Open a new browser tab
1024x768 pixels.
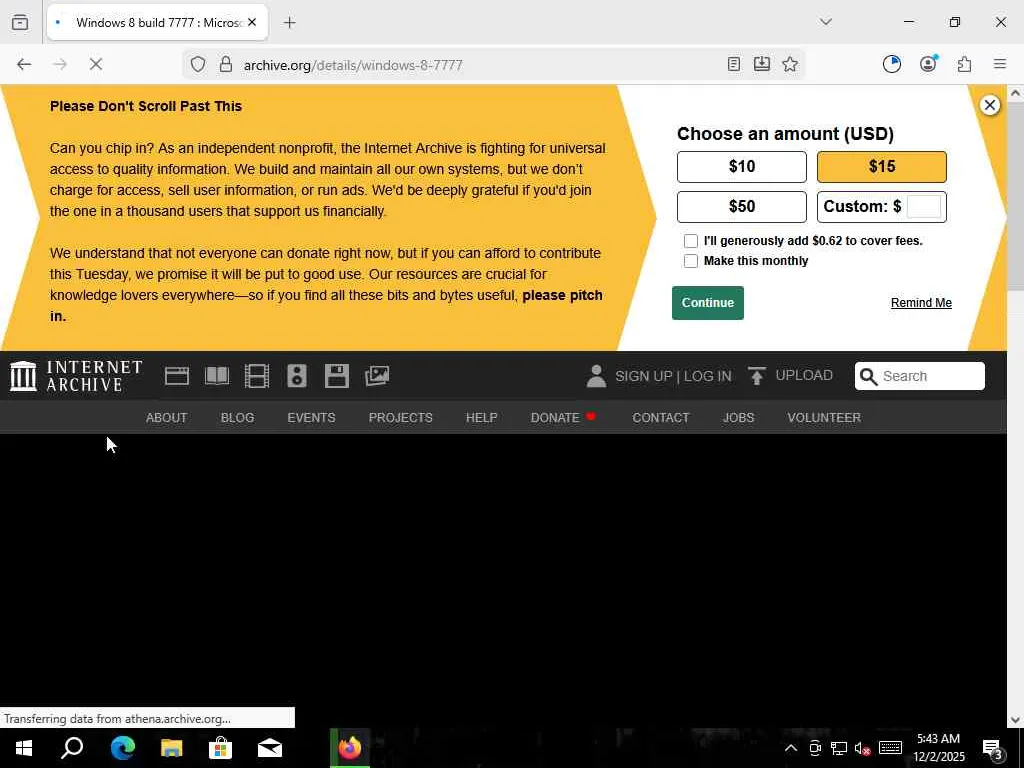(289, 23)
